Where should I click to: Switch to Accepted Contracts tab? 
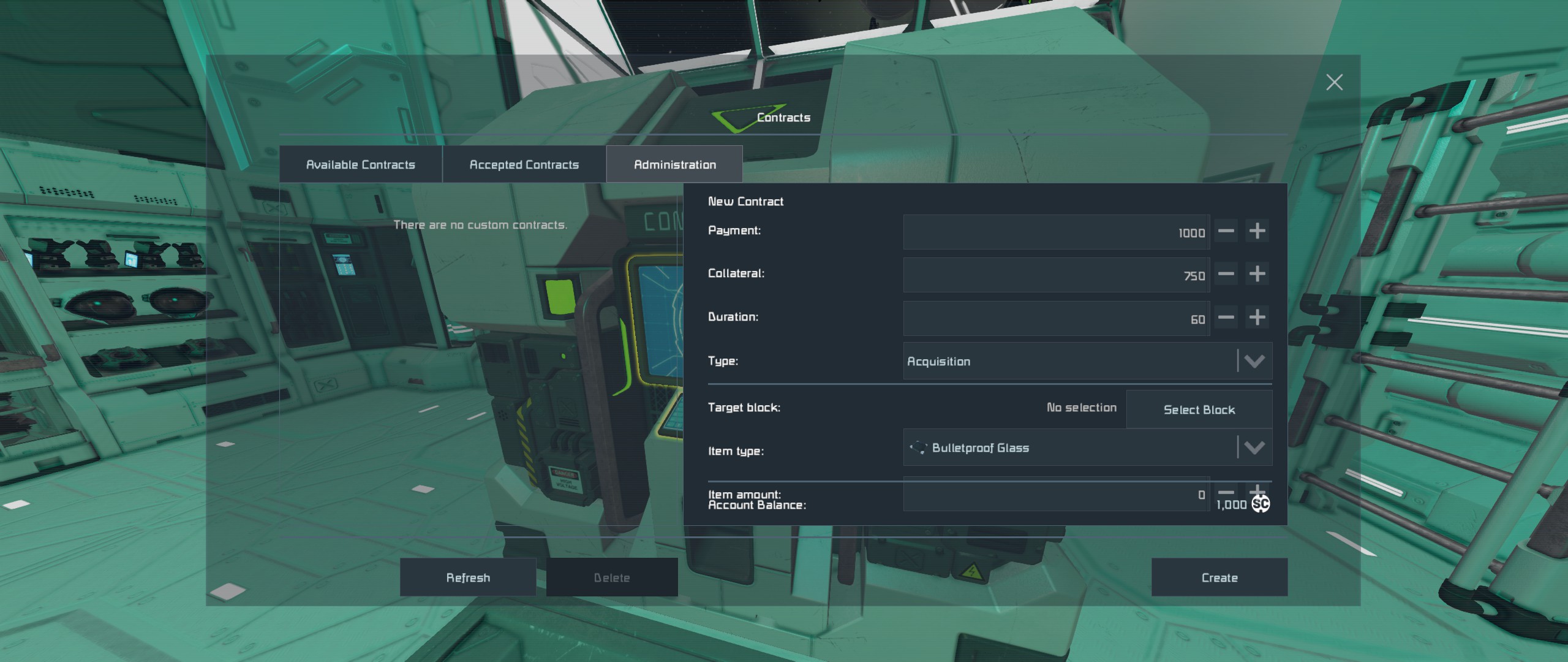pos(524,164)
